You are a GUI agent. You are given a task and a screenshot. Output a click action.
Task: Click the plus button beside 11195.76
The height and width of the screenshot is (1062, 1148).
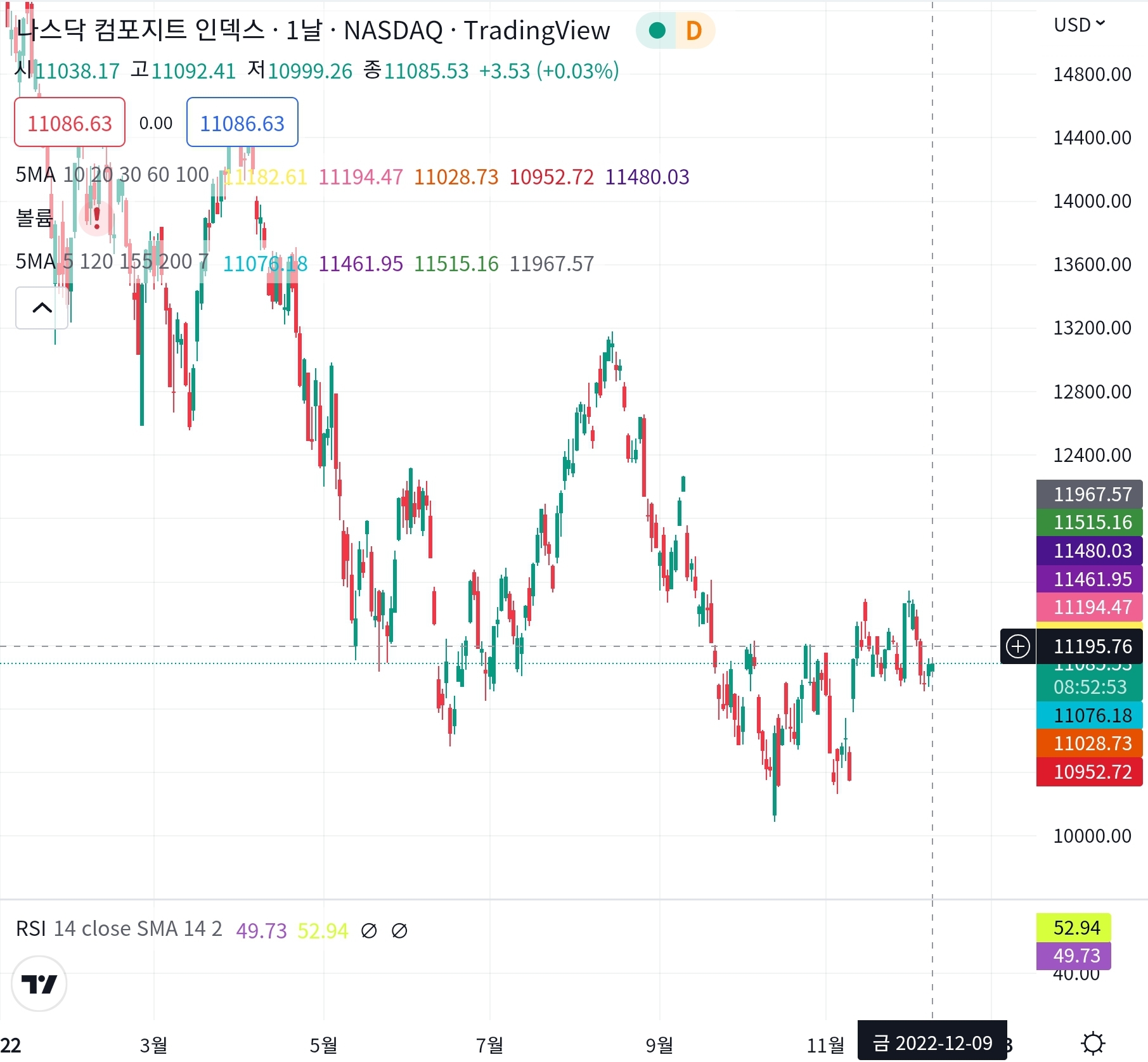[1018, 646]
